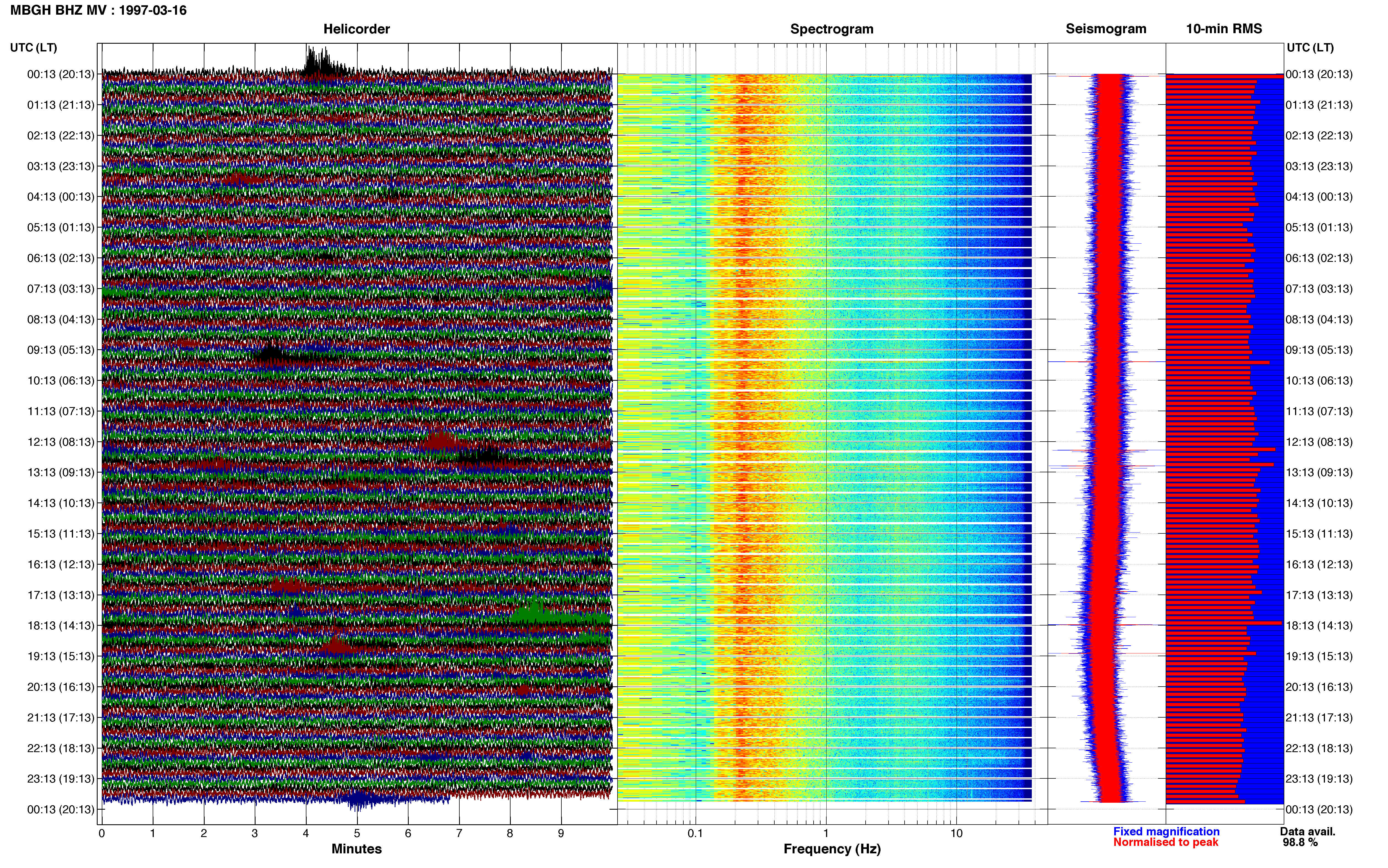Click the '98.8 %' availability value
1388x868 pixels.
click(x=1300, y=842)
